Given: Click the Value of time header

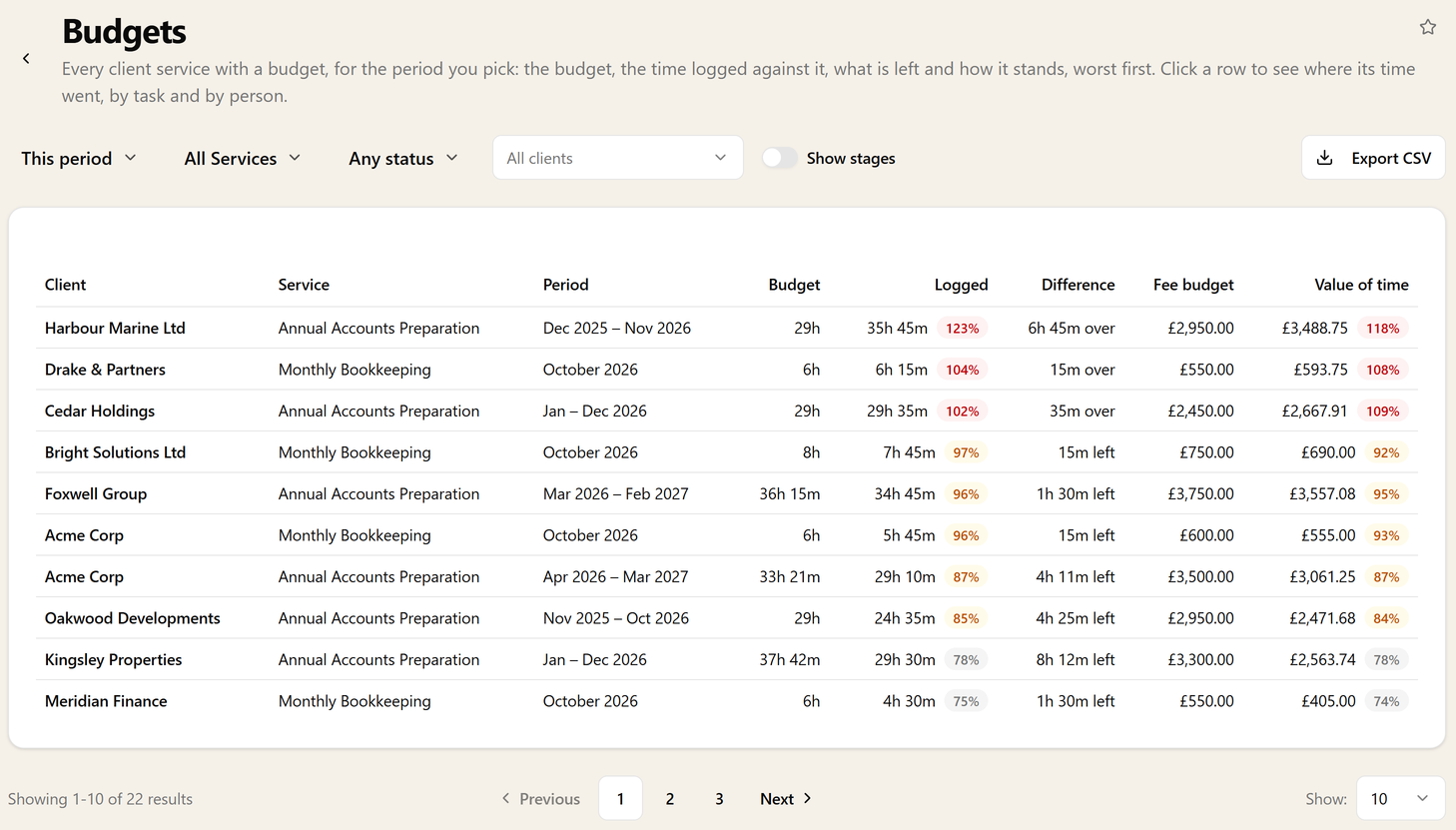Looking at the screenshot, I should [1361, 285].
